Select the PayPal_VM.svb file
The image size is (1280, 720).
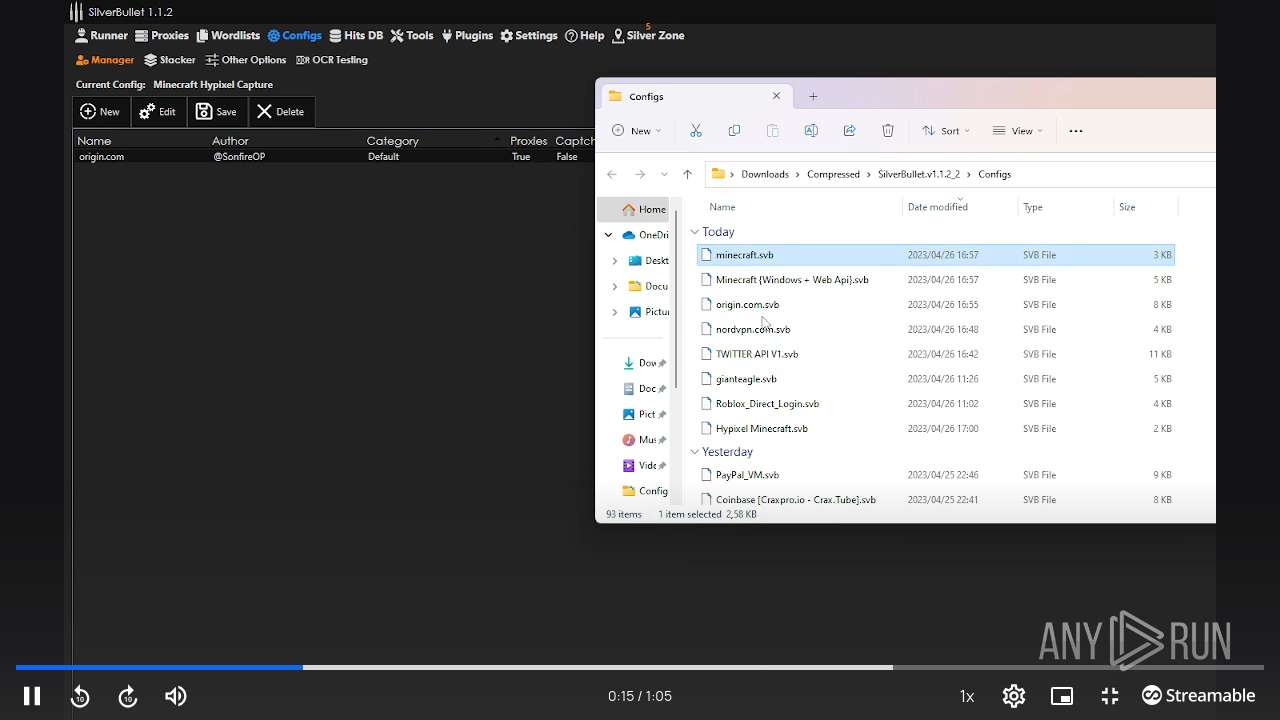(x=935, y=475)
